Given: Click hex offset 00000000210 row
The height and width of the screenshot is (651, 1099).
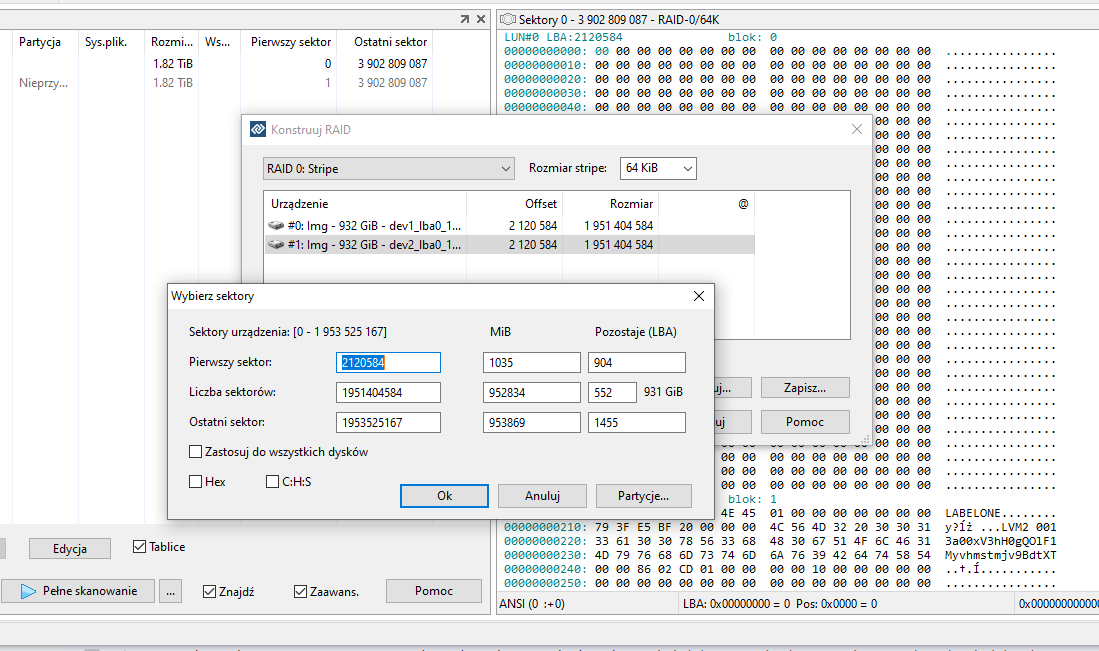Looking at the screenshot, I should click(x=780, y=528).
